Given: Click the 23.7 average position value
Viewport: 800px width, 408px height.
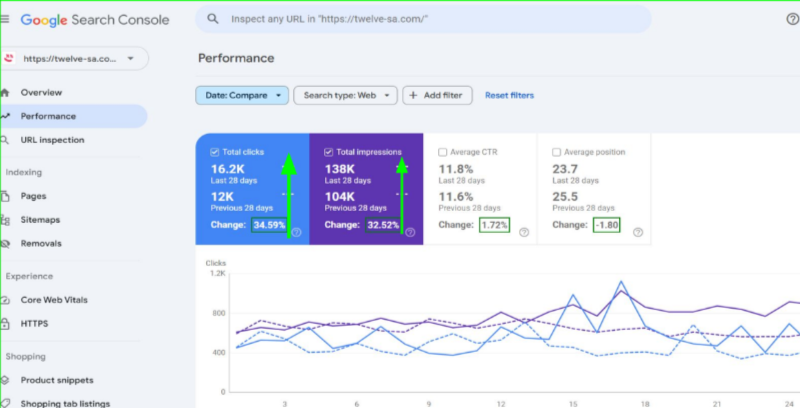Looking at the screenshot, I should click(x=565, y=169).
